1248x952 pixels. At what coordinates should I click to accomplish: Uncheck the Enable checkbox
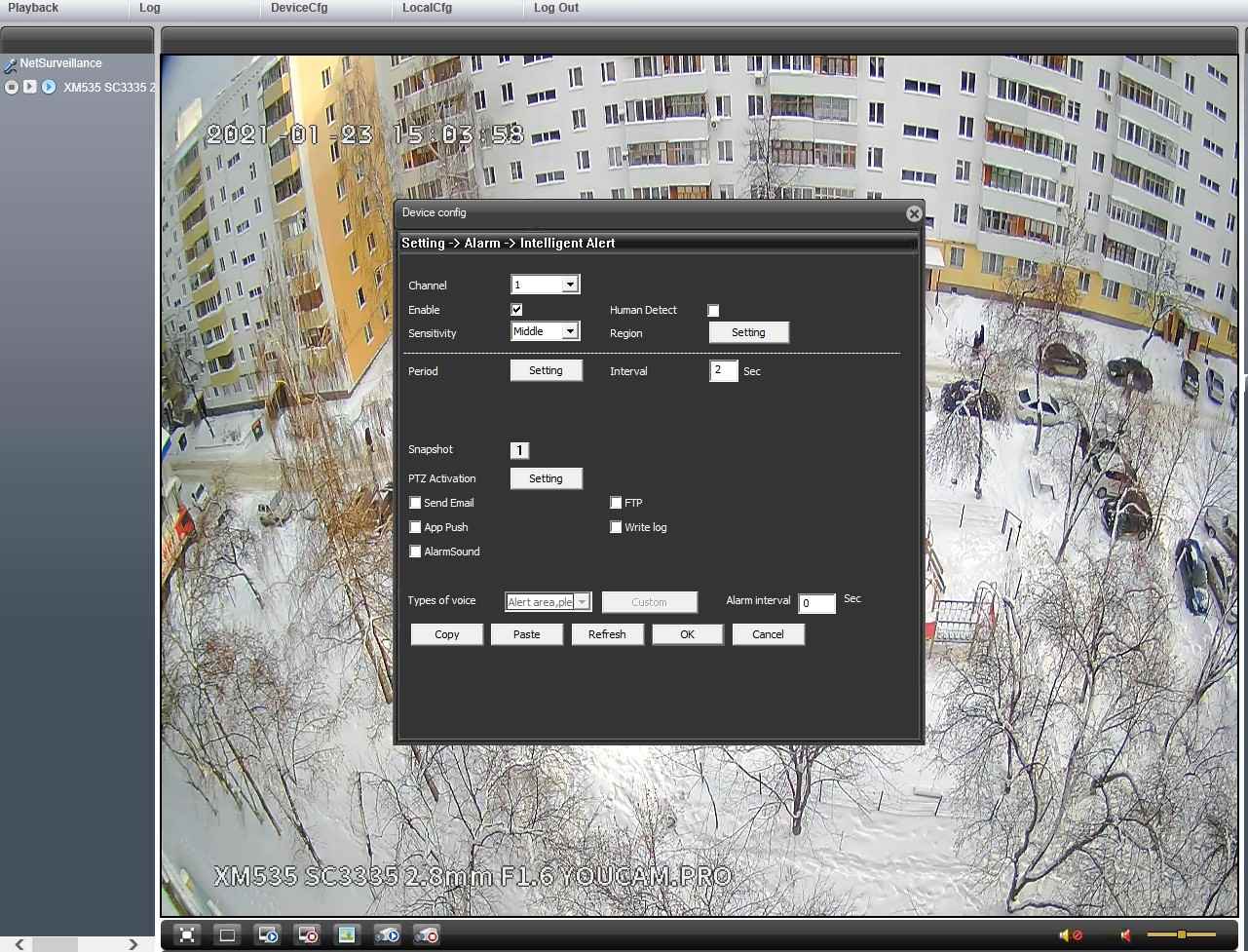pyautogui.click(x=516, y=310)
